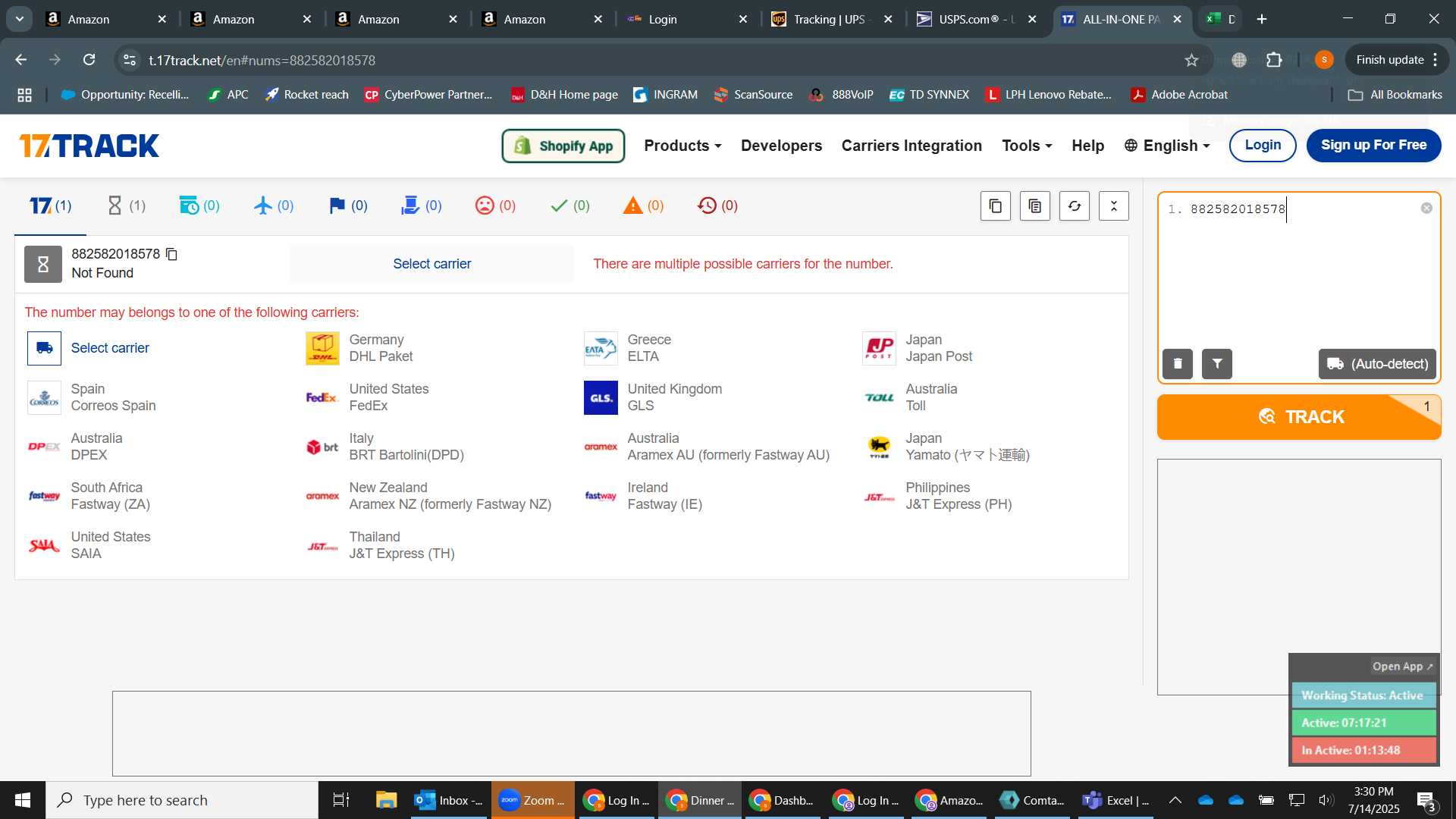This screenshot has width=1456, height=819.
Task: Choose J&T Express Philippines carrier
Action: click(x=938, y=496)
